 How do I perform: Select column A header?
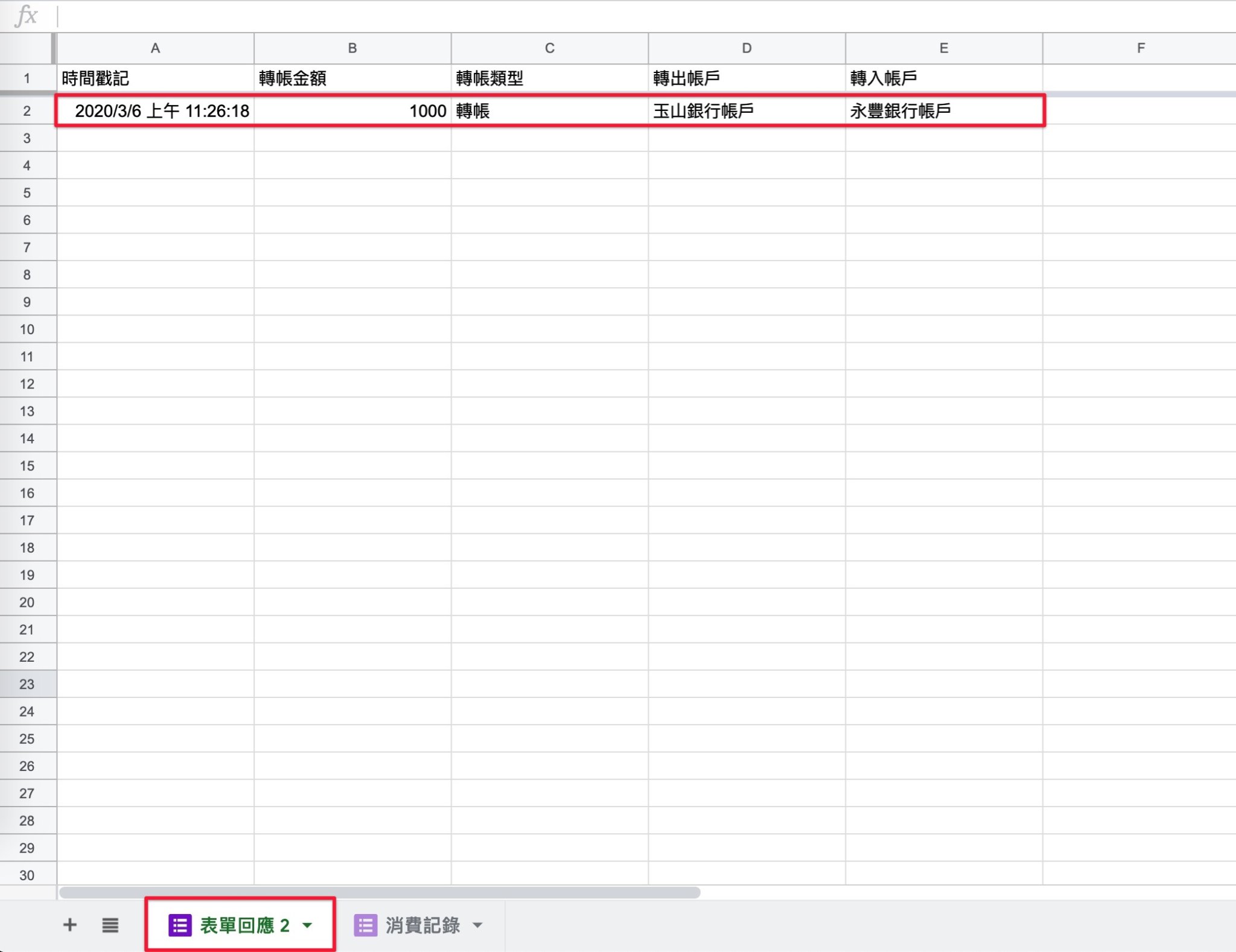(x=155, y=48)
